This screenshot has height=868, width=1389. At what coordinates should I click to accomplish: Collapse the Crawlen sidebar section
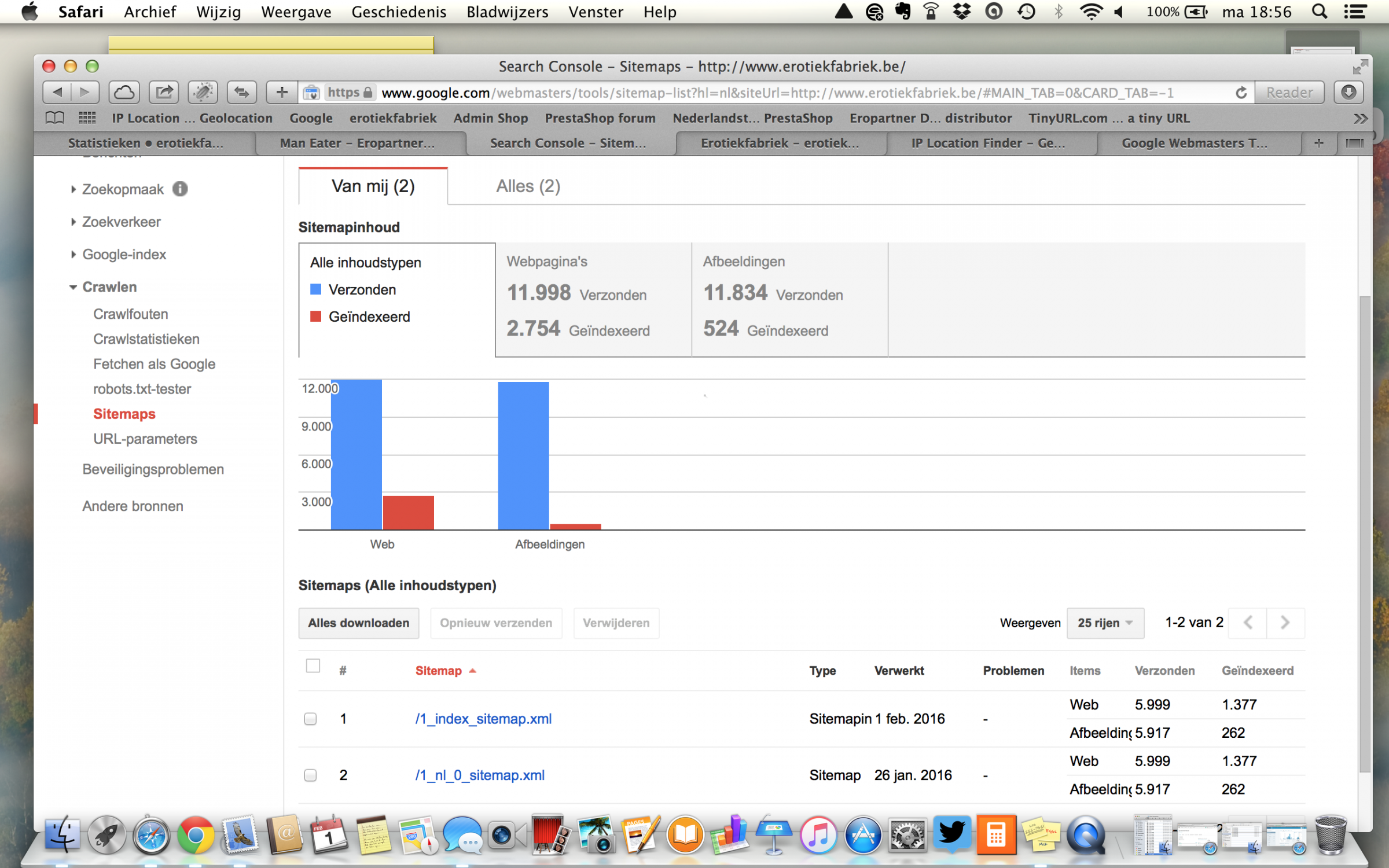(109, 287)
